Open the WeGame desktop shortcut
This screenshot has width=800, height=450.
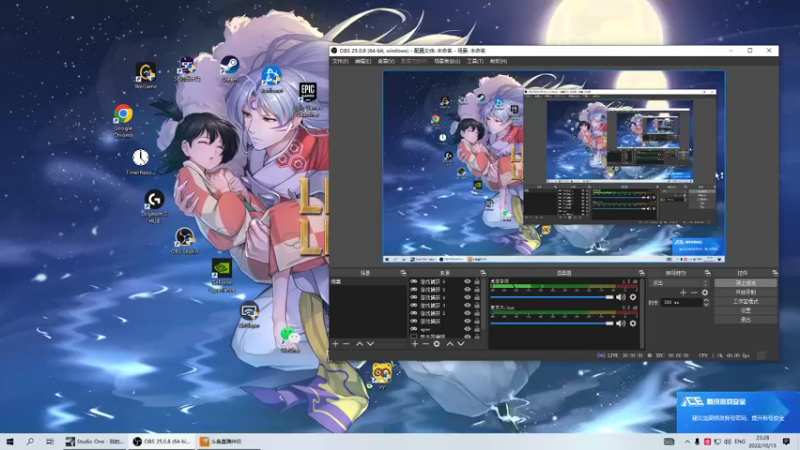(x=145, y=76)
